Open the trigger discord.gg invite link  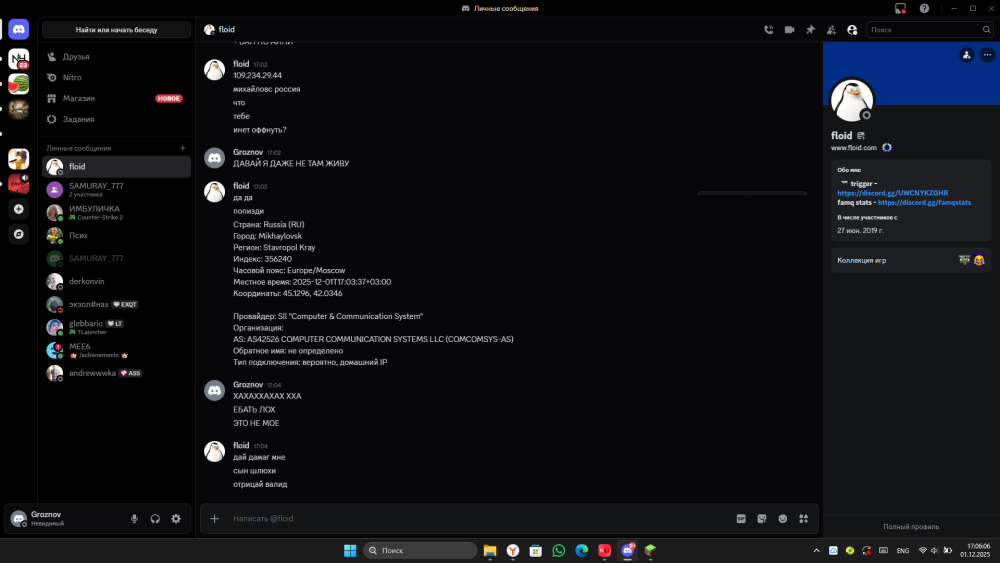892,193
